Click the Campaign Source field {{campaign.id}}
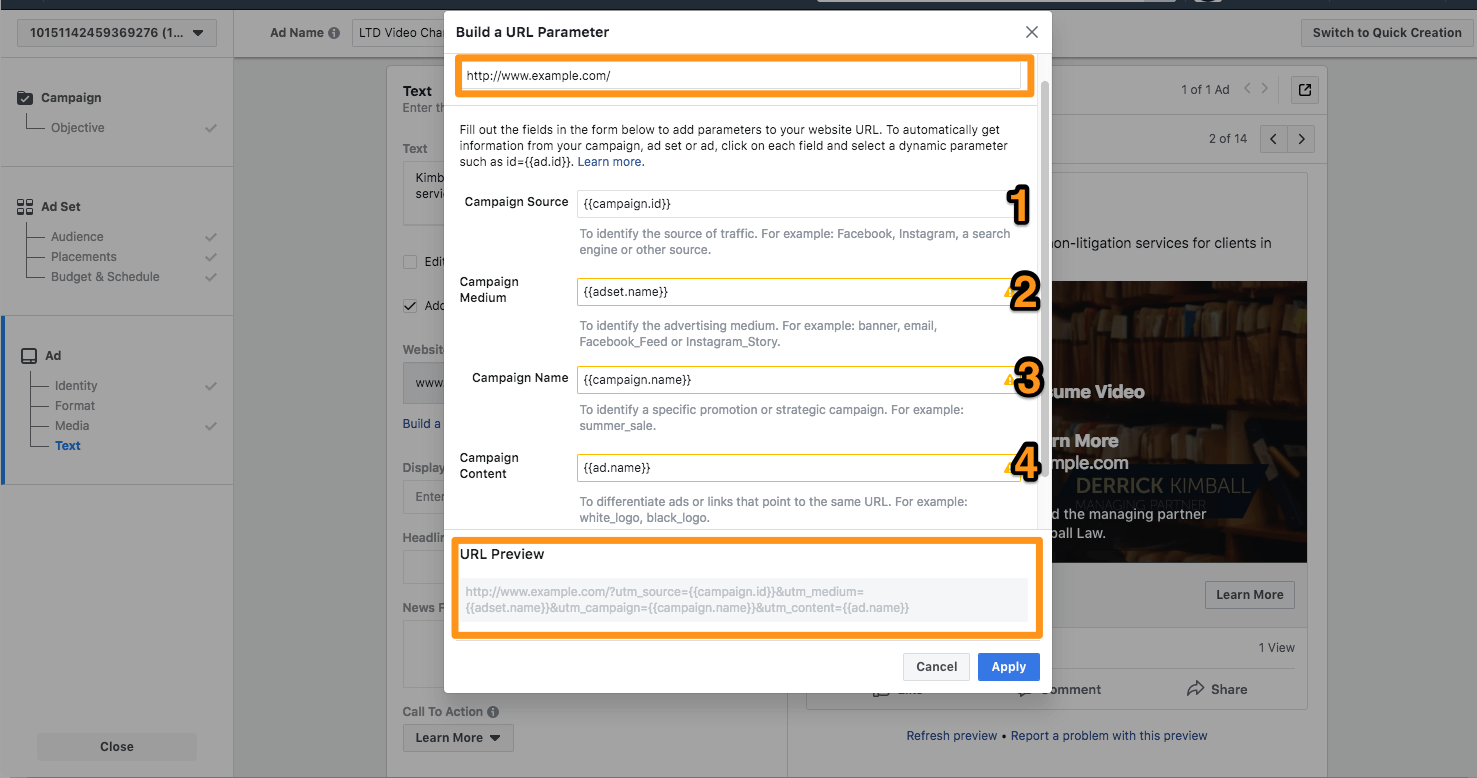The height and width of the screenshot is (778, 1477). pos(797,204)
